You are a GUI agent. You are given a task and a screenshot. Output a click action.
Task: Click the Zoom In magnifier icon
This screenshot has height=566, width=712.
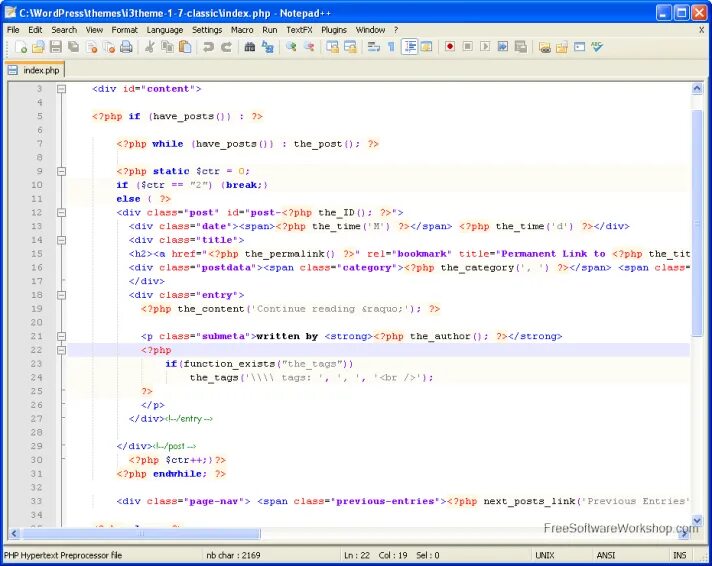coord(291,47)
